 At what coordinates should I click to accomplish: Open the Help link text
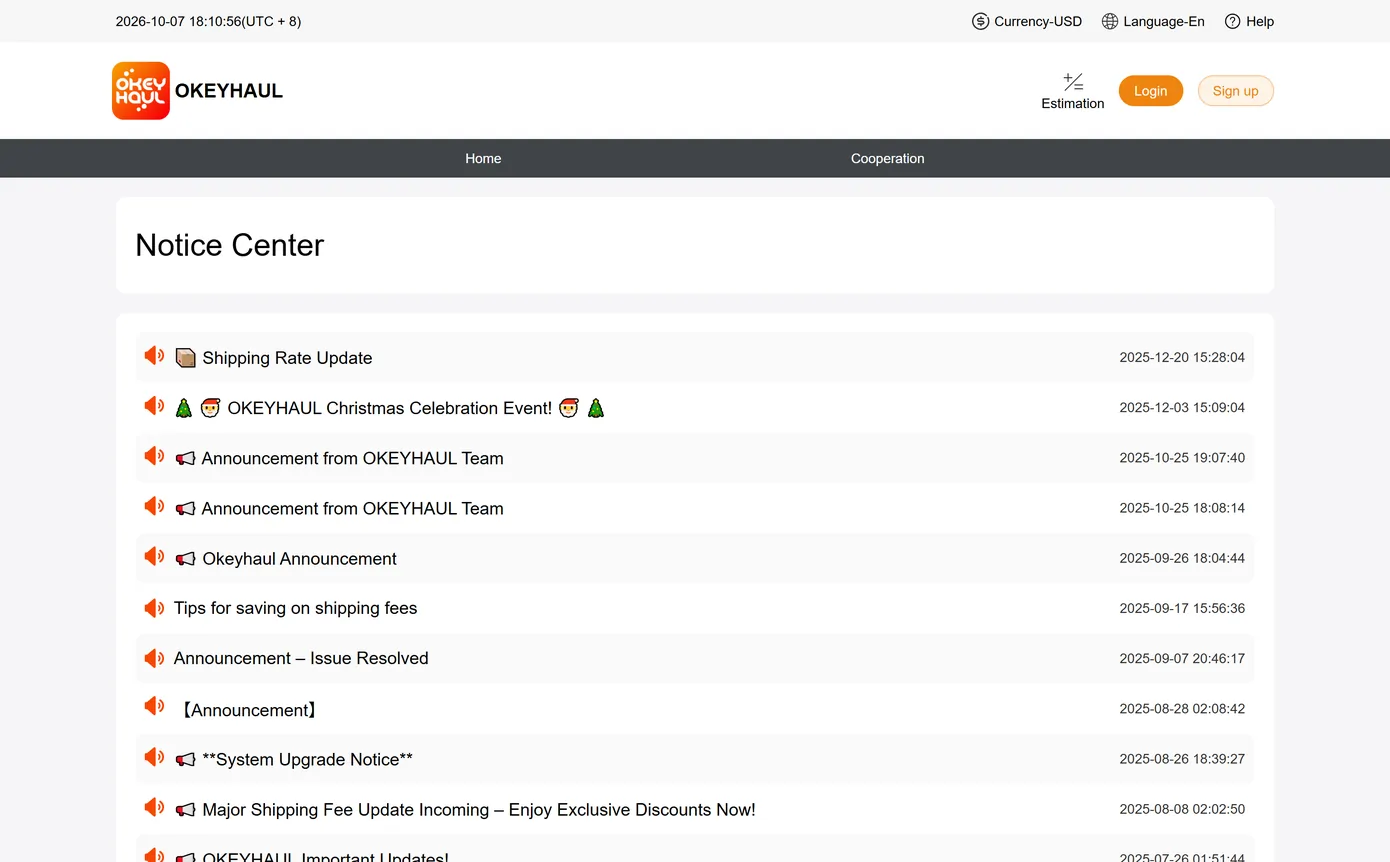click(x=1260, y=21)
